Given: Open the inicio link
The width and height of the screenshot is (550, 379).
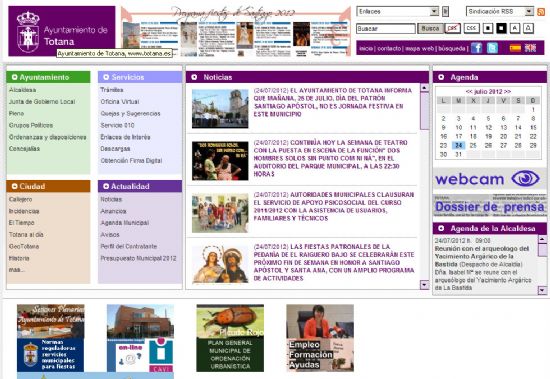Looking at the screenshot, I should click(x=366, y=48).
